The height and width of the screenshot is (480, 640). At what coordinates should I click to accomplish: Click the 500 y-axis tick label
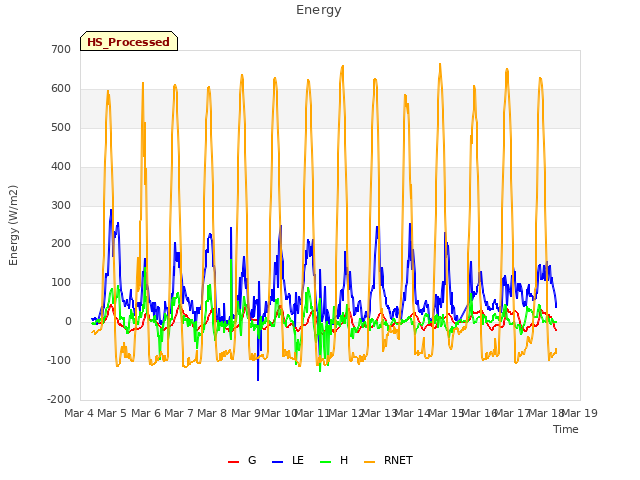click(x=61, y=127)
